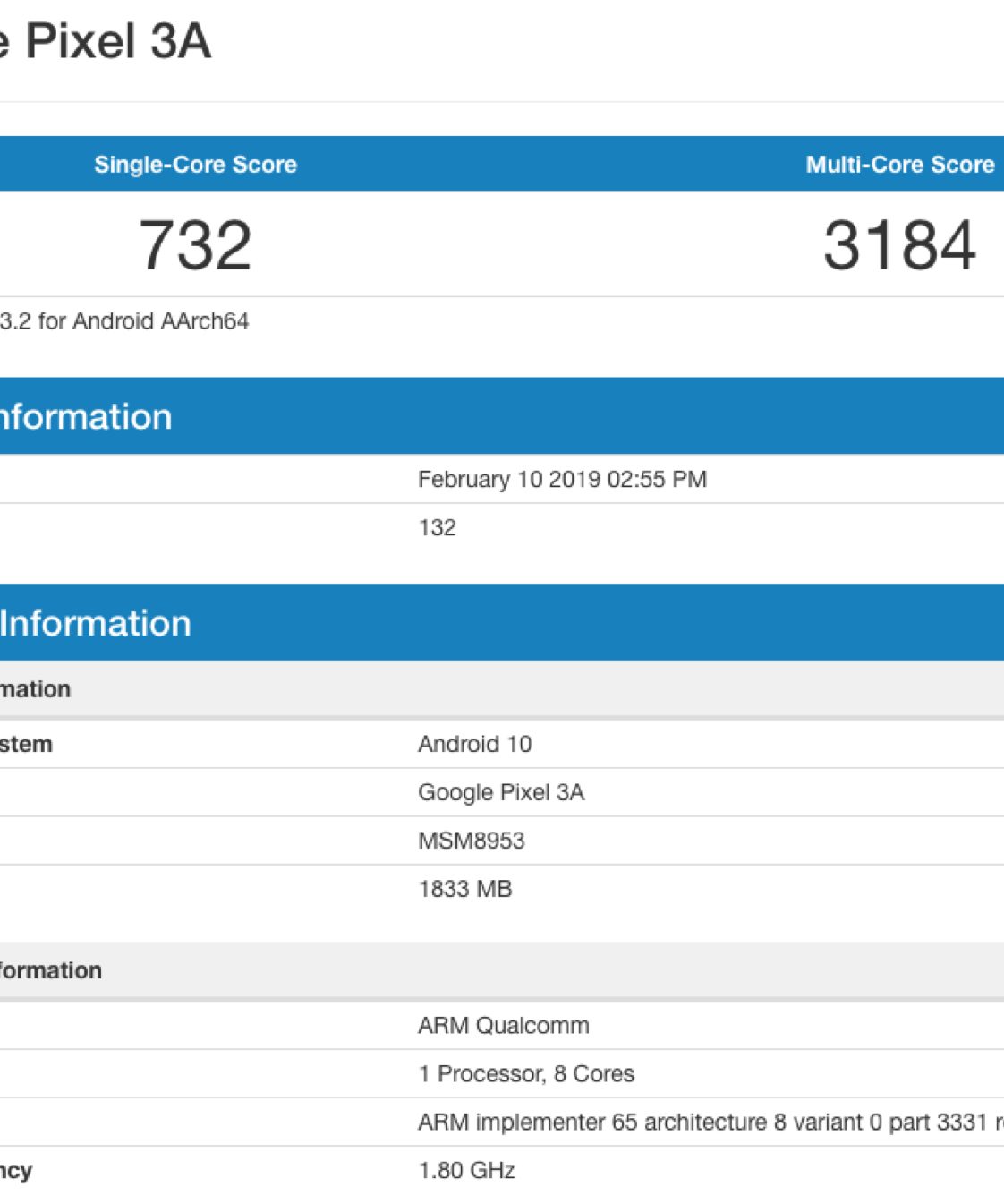Image resolution: width=1004 pixels, height=1204 pixels.
Task: Click the value 132 under the date
Action: [437, 528]
